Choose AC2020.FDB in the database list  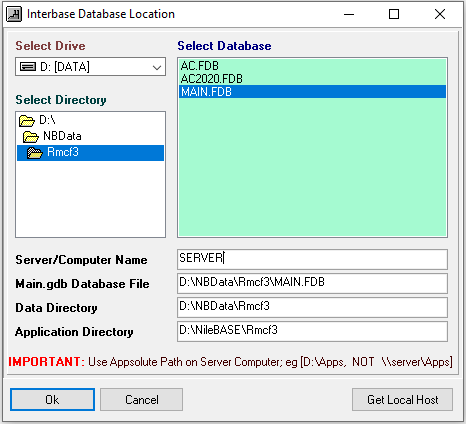click(212, 79)
